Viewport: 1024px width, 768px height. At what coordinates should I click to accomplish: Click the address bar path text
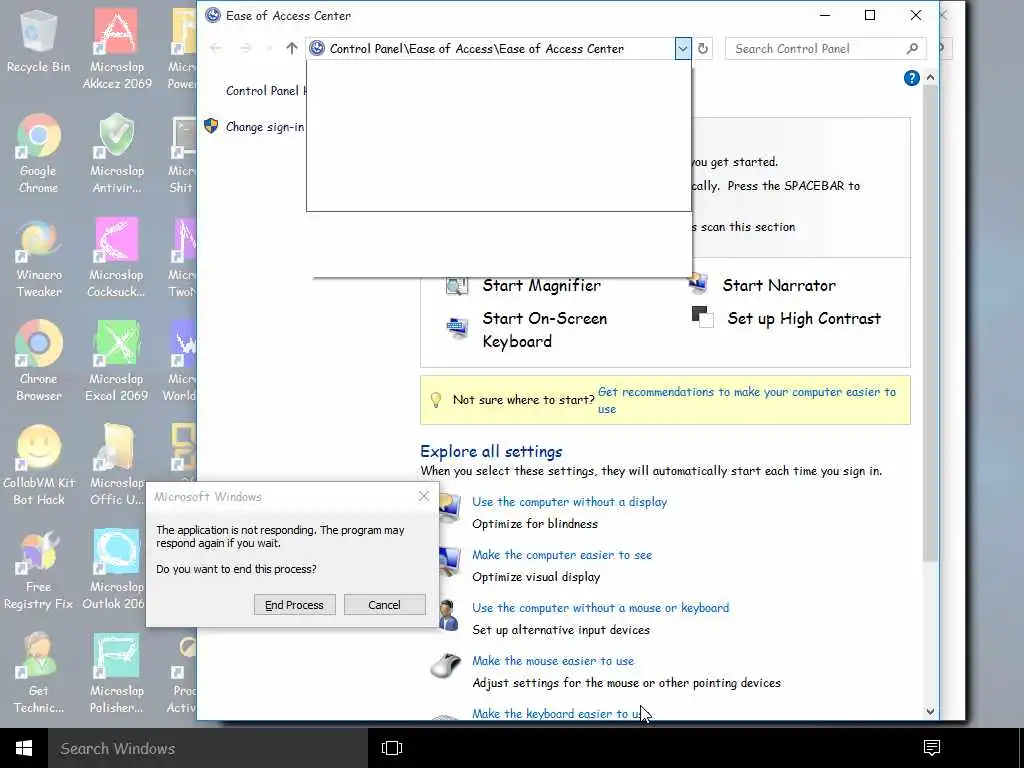tap(476, 48)
